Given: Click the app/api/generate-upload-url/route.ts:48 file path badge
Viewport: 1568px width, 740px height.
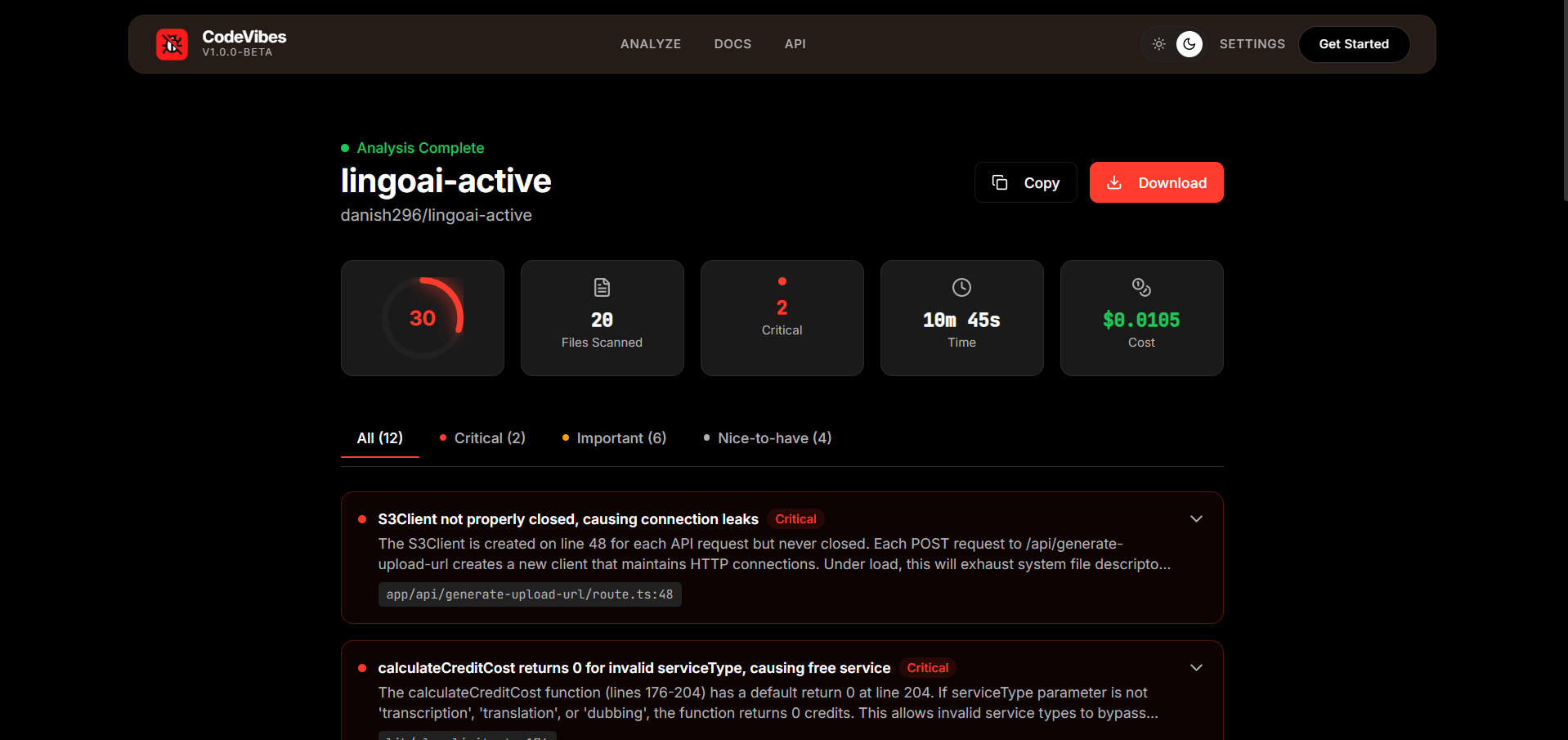Looking at the screenshot, I should pyautogui.click(x=529, y=594).
